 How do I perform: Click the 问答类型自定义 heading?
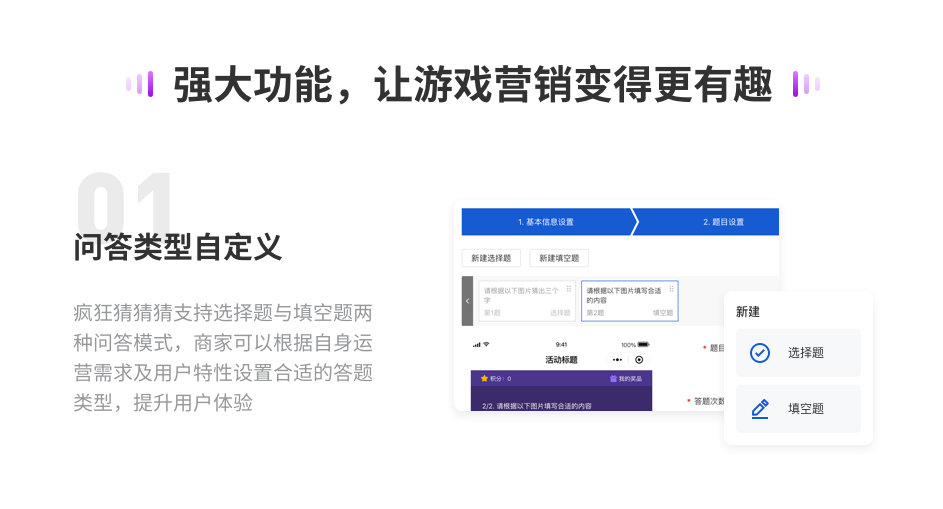[177, 246]
